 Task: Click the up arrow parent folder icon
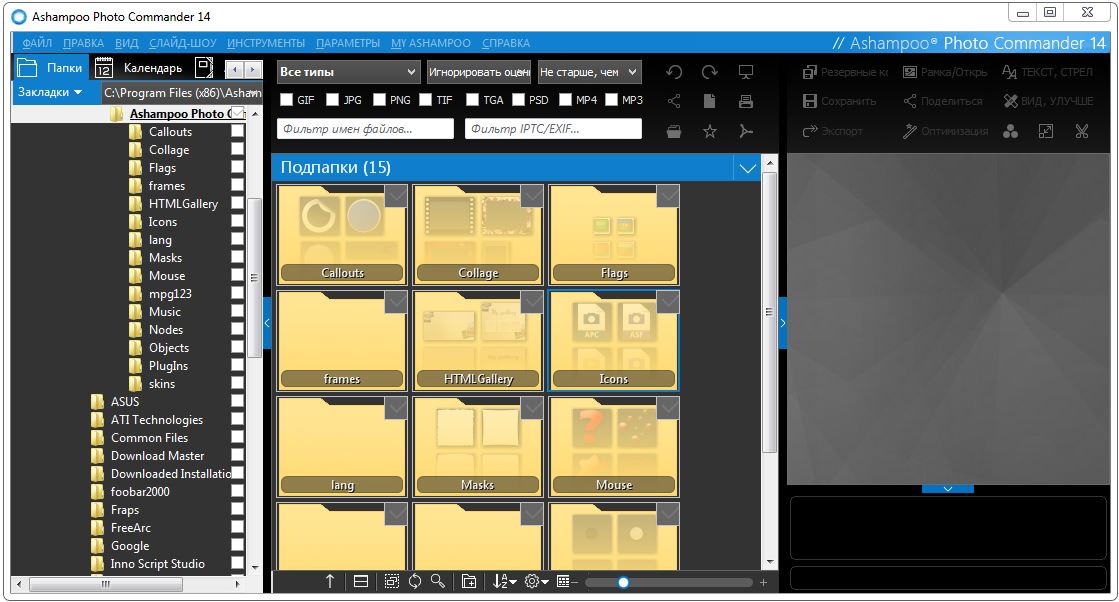tap(330, 582)
